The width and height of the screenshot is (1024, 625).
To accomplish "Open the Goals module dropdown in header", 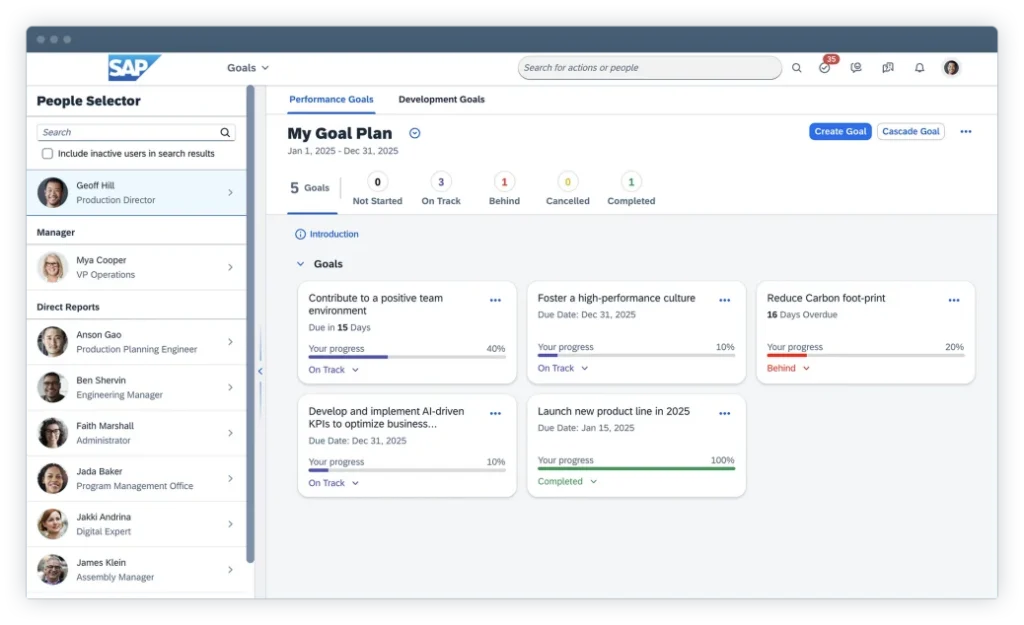I will pos(248,68).
